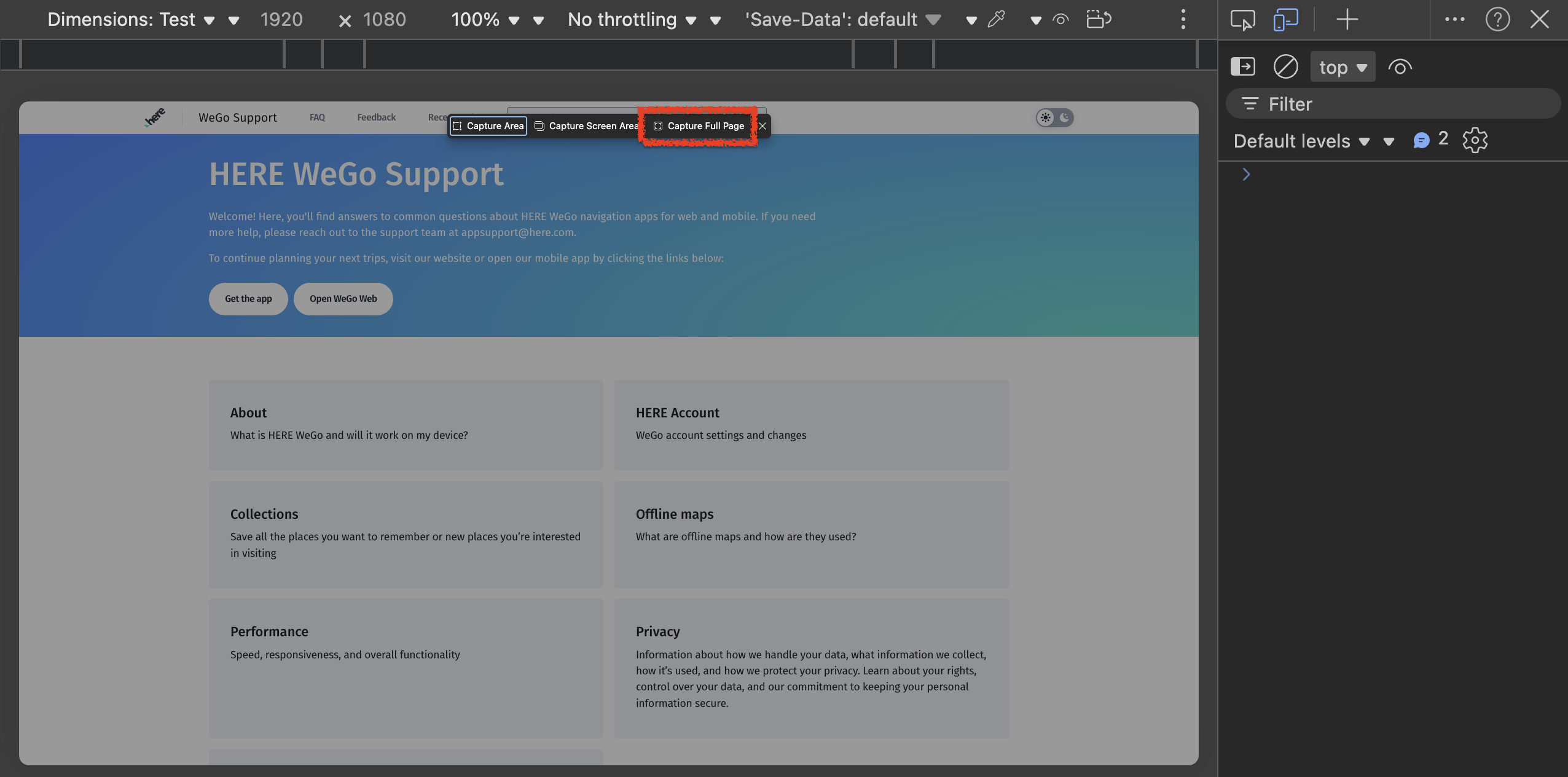Open DevTools help question mark icon
The width and height of the screenshot is (1568, 777).
point(1497,20)
